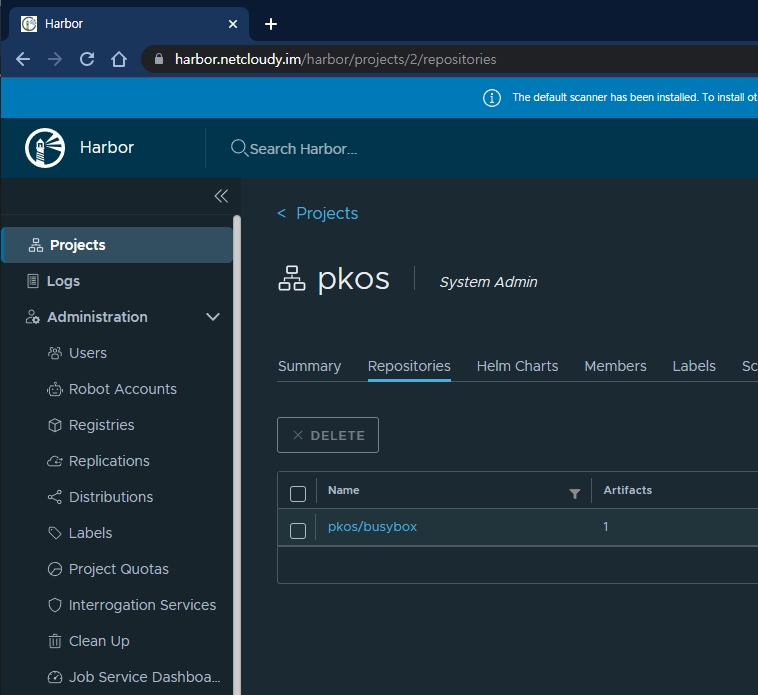Click the Harbor title text in header
The width and height of the screenshot is (758, 695).
(x=107, y=147)
